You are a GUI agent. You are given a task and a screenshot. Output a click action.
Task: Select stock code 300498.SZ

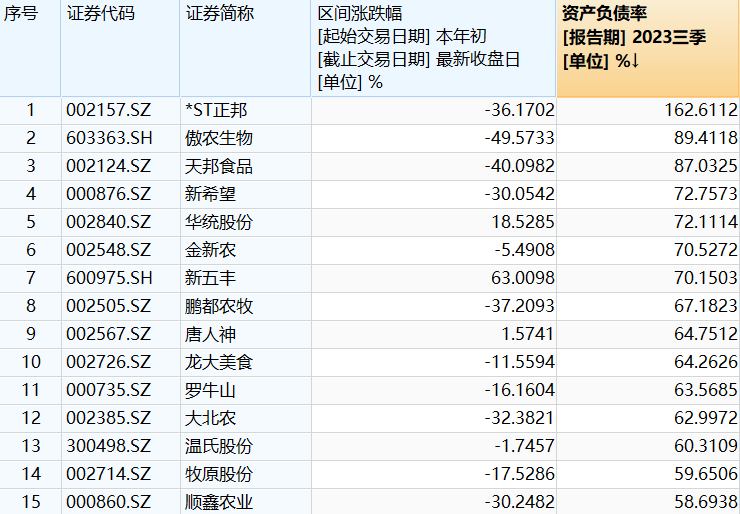click(x=109, y=446)
